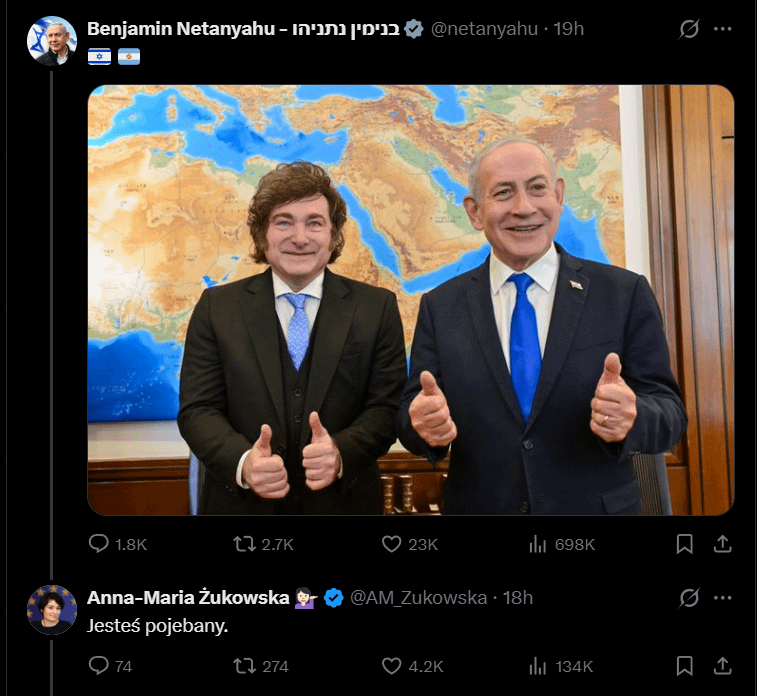View analytics showing 134K views
Image resolution: width=757 pixels, height=696 pixels.
538,665
